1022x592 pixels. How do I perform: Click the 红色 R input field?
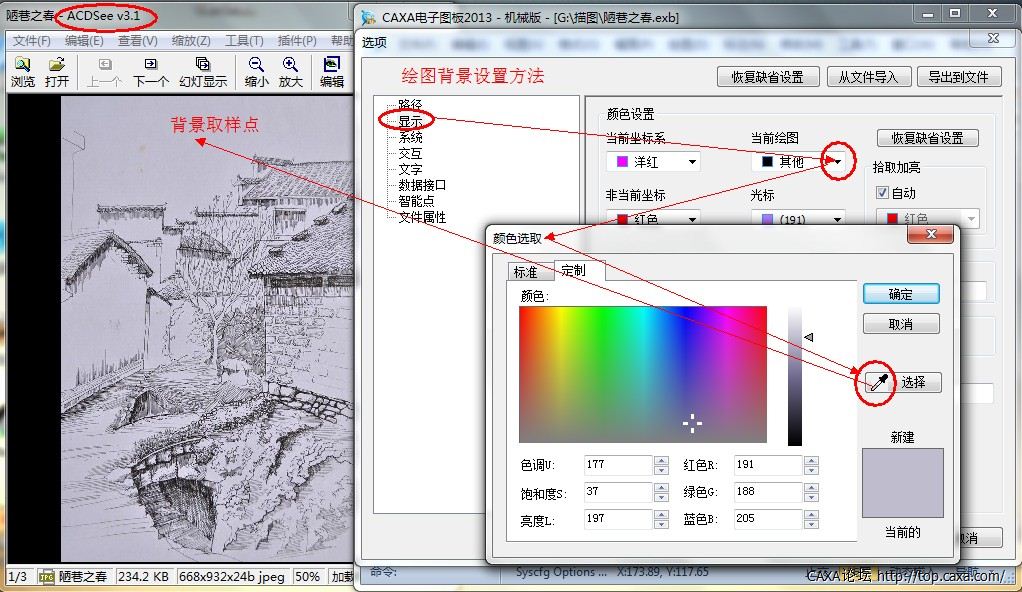(768, 465)
